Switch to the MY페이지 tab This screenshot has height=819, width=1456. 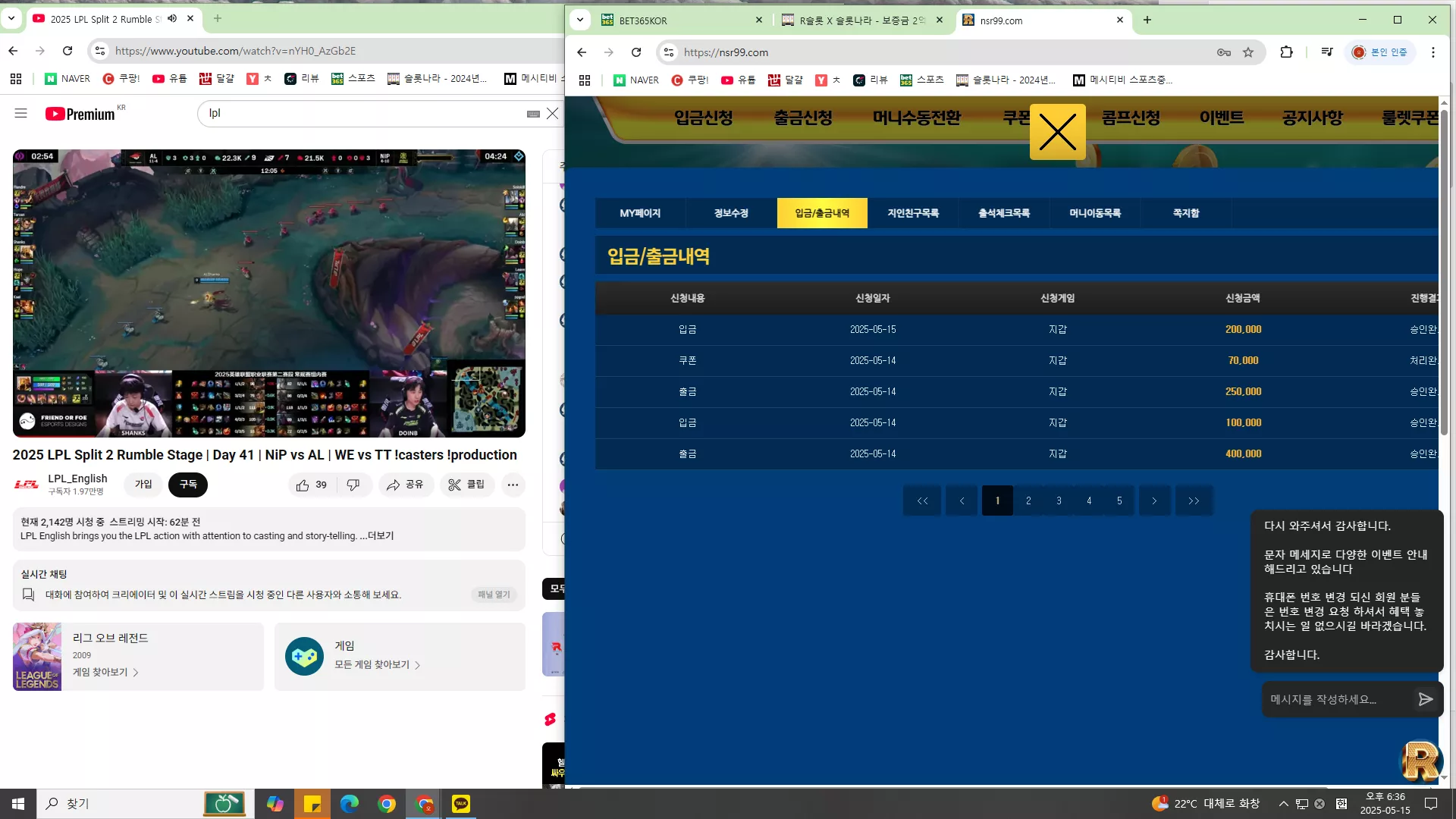pyautogui.click(x=640, y=213)
